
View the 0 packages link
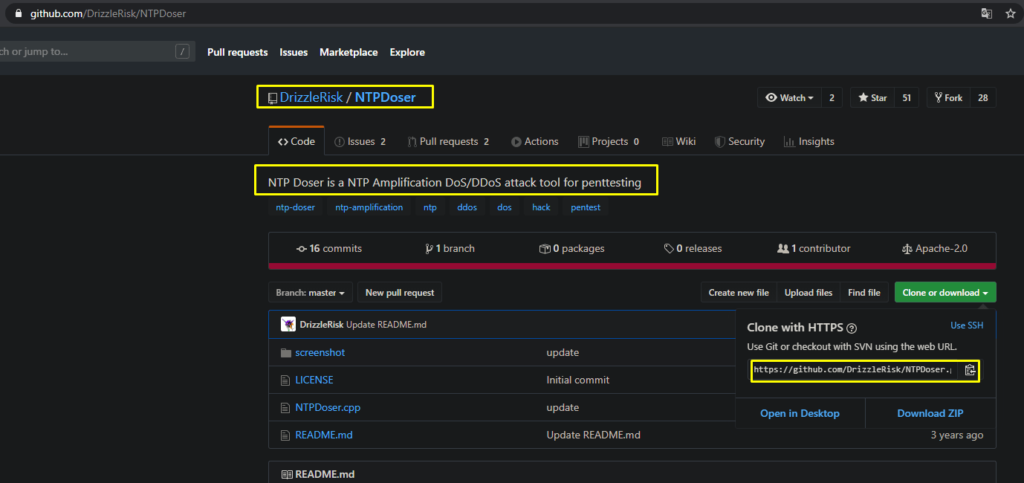coord(571,249)
